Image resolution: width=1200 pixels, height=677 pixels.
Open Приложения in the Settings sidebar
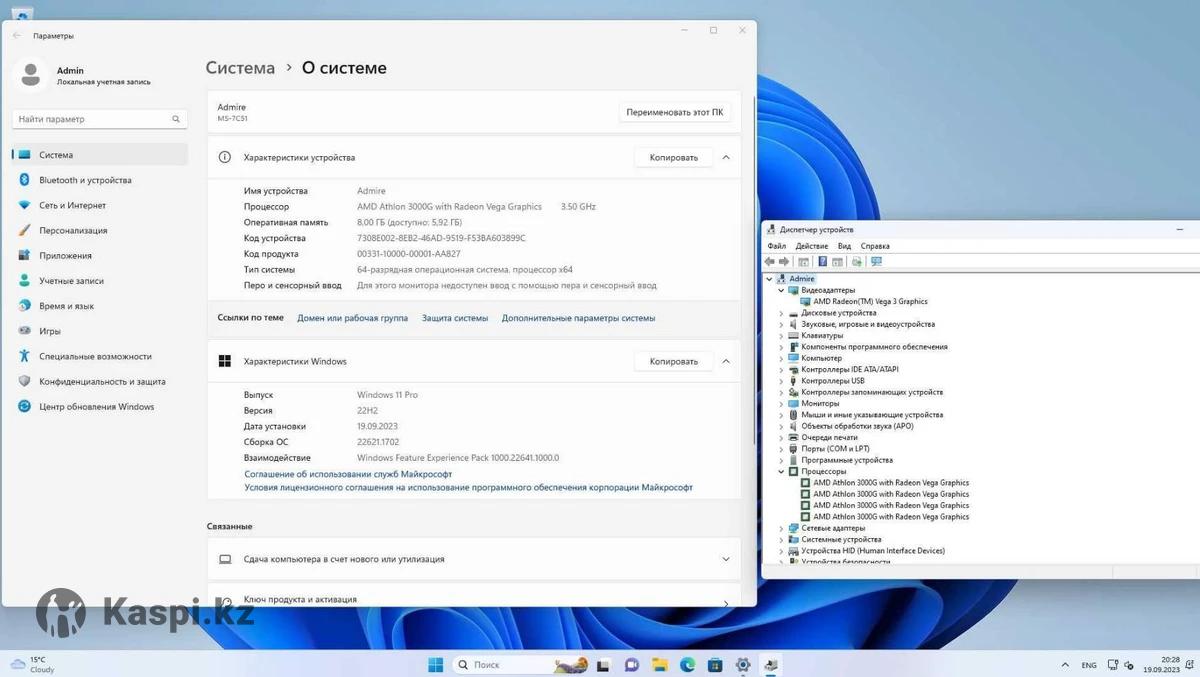(100, 256)
